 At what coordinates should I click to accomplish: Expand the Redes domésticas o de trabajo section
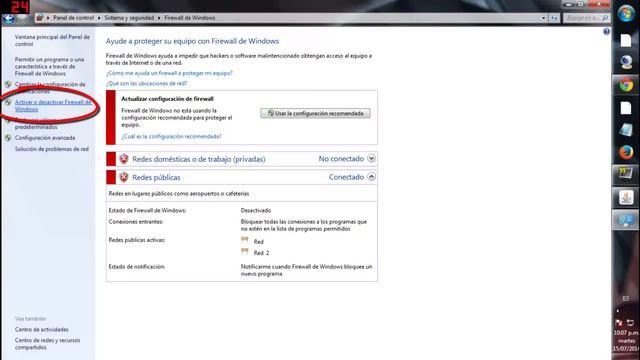[371, 158]
